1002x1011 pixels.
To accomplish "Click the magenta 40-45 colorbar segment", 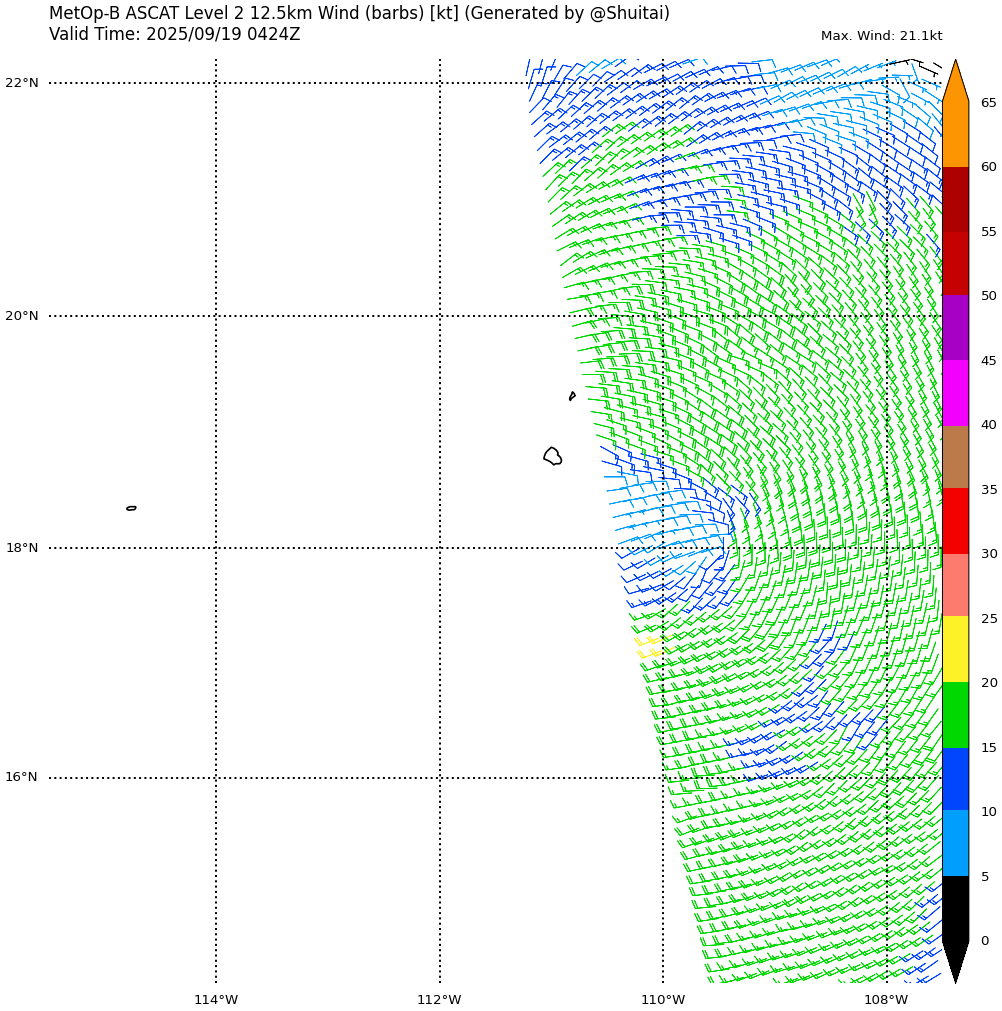I will coord(955,393).
